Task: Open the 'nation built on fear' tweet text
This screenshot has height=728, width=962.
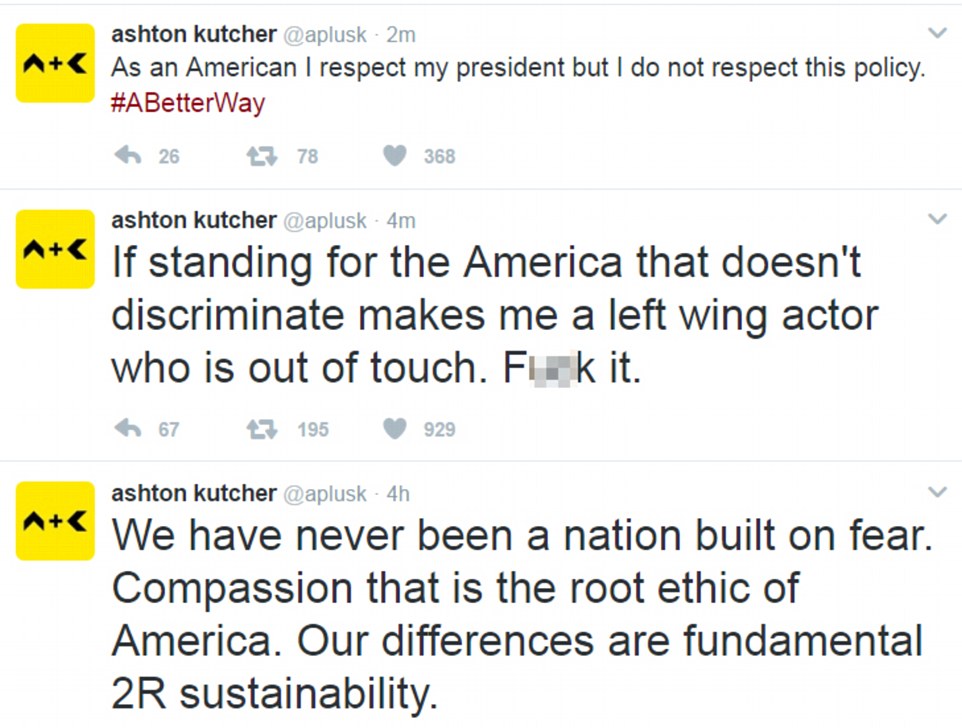Action: click(x=520, y=610)
